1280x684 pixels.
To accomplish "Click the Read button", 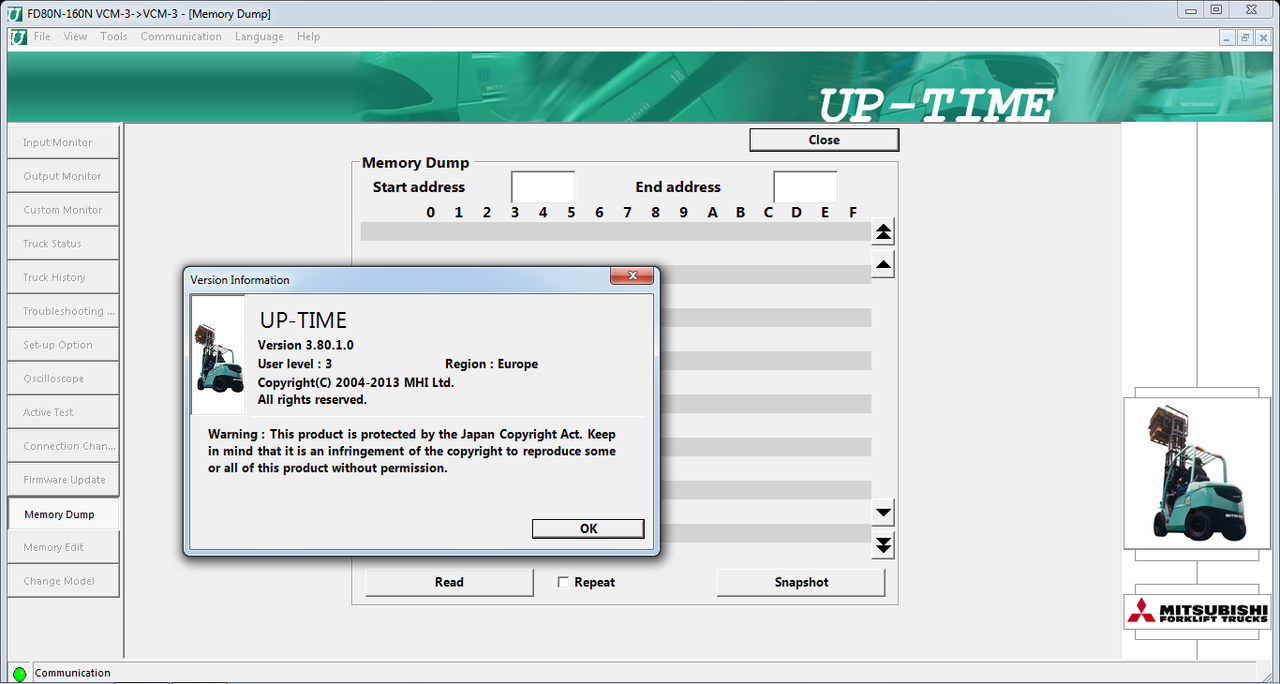I will click(449, 582).
